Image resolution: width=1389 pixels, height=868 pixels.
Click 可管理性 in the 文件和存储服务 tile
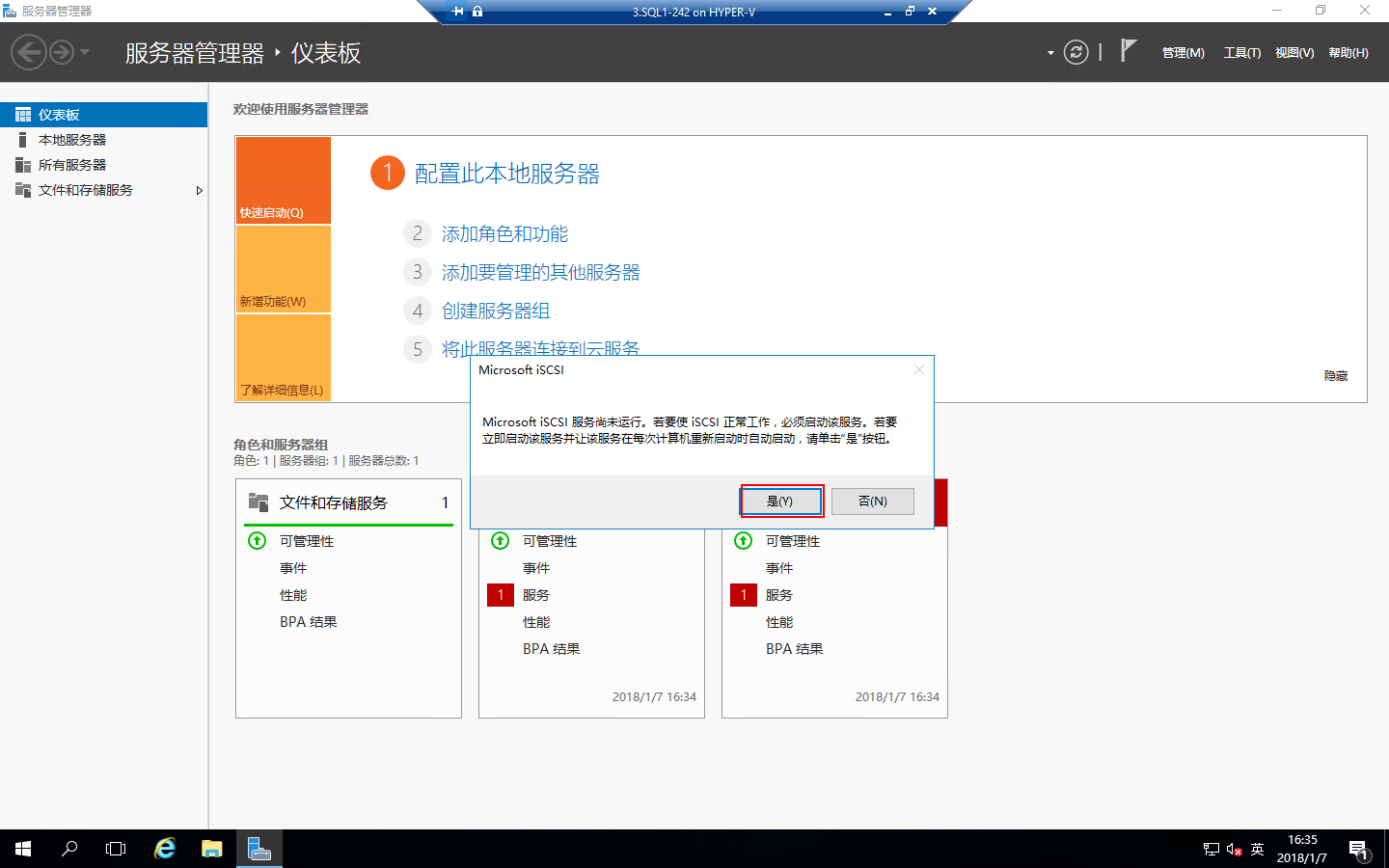tap(307, 541)
